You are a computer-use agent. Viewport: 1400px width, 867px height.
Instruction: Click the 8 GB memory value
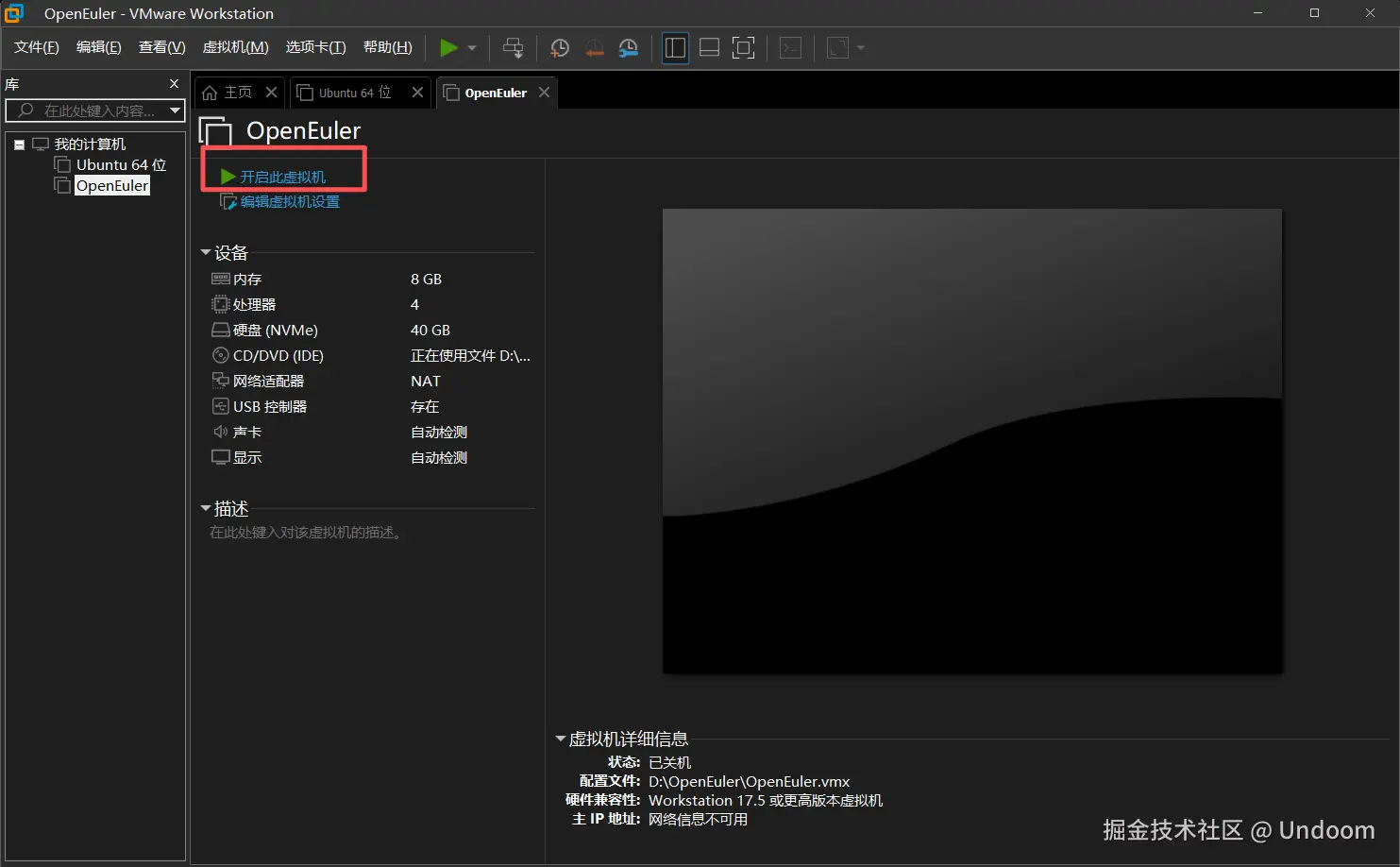[x=426, y=279]
